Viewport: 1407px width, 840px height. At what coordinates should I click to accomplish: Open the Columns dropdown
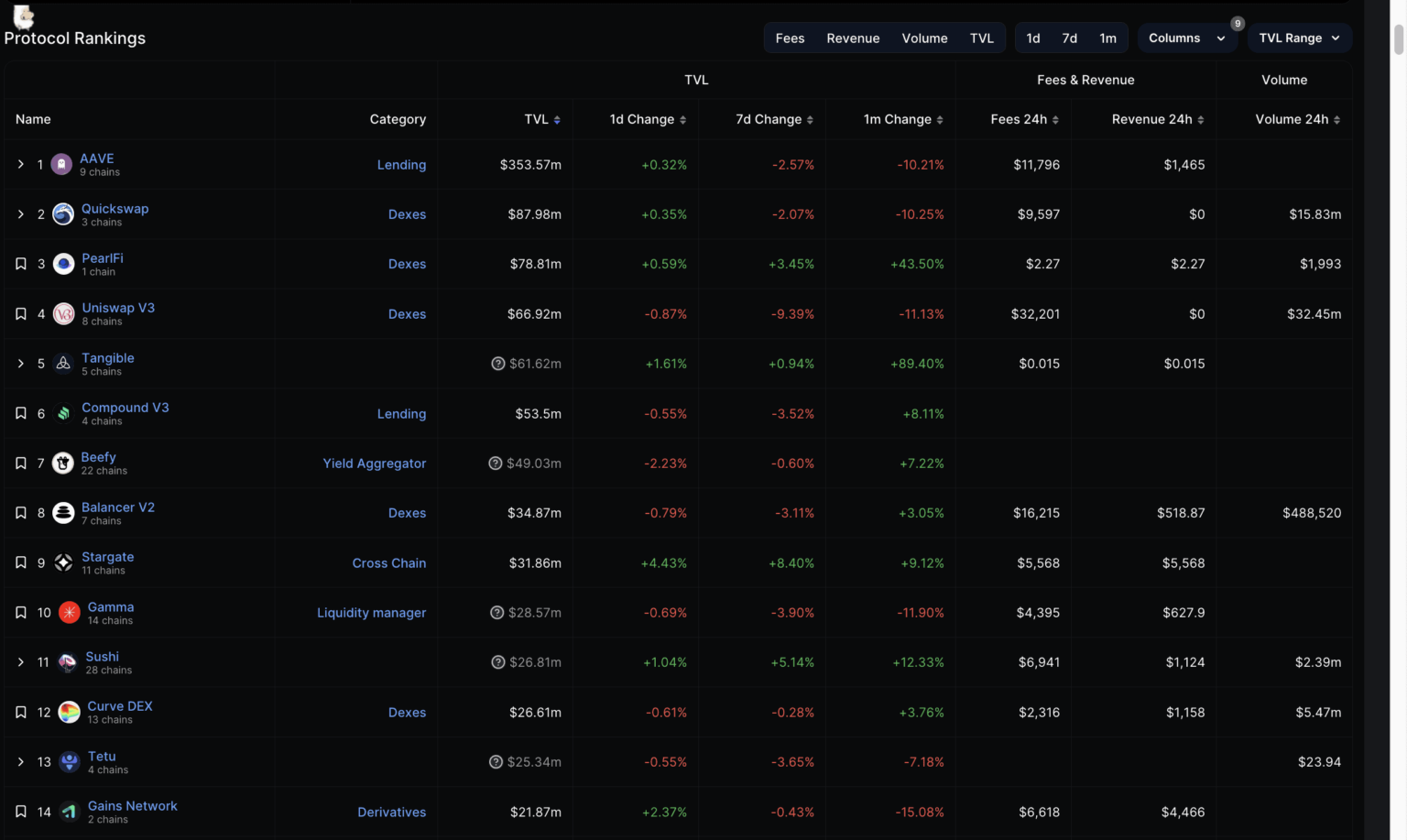point(1187,38)
